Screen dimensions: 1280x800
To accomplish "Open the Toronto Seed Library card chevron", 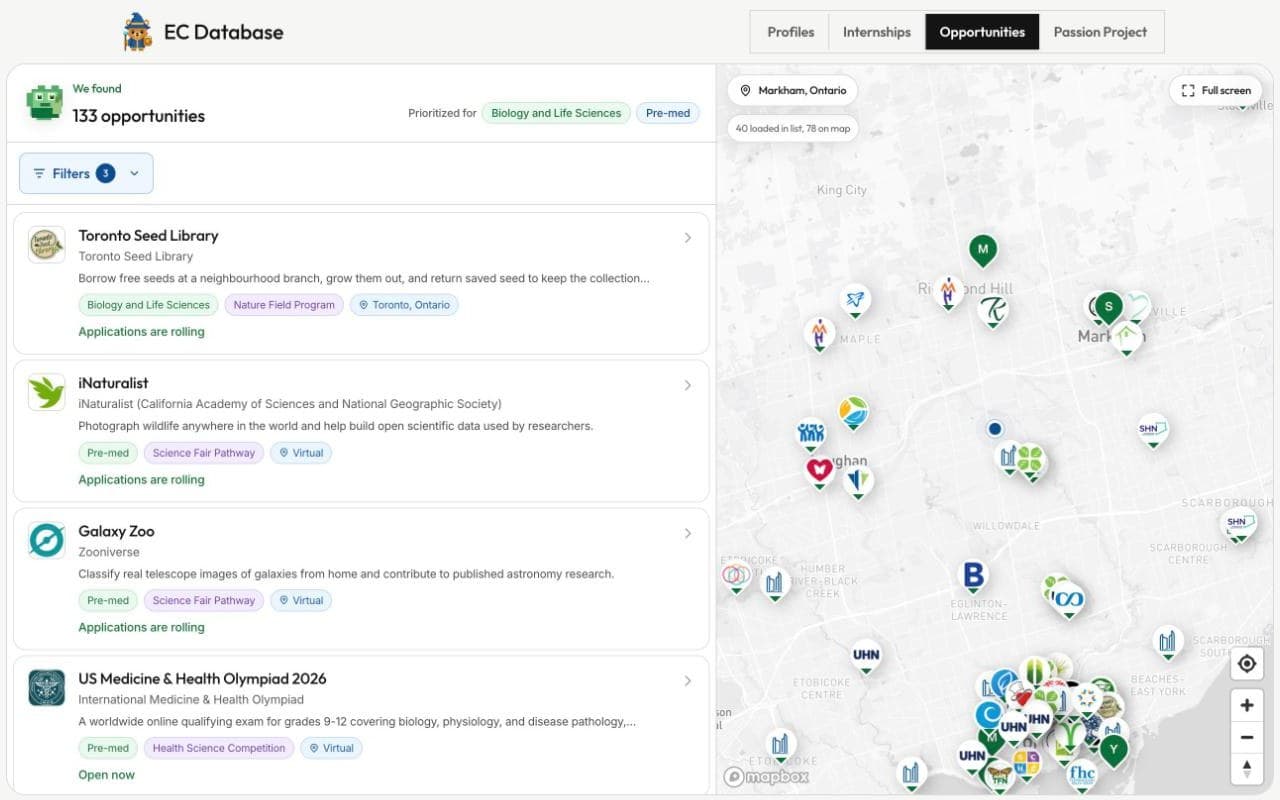I will click(688, 238).
